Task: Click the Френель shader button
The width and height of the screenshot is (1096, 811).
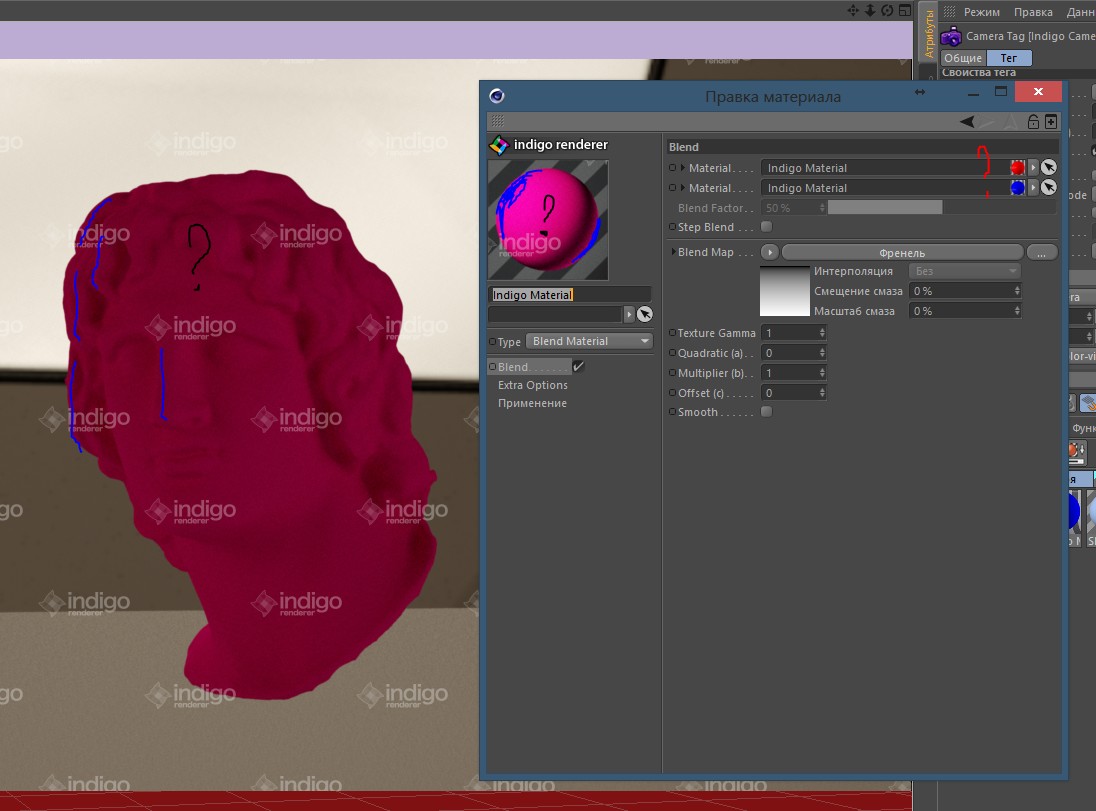Action: click(x=901, y=253)
